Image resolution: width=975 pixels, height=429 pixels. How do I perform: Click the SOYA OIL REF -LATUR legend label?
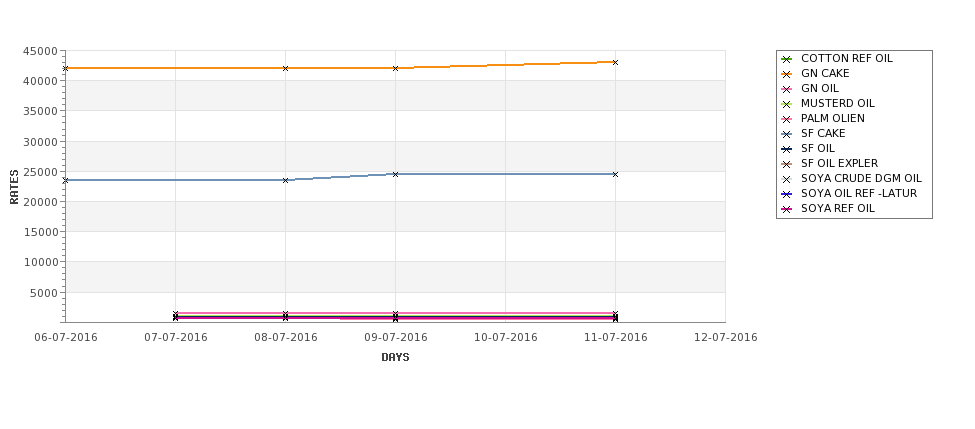859,193
